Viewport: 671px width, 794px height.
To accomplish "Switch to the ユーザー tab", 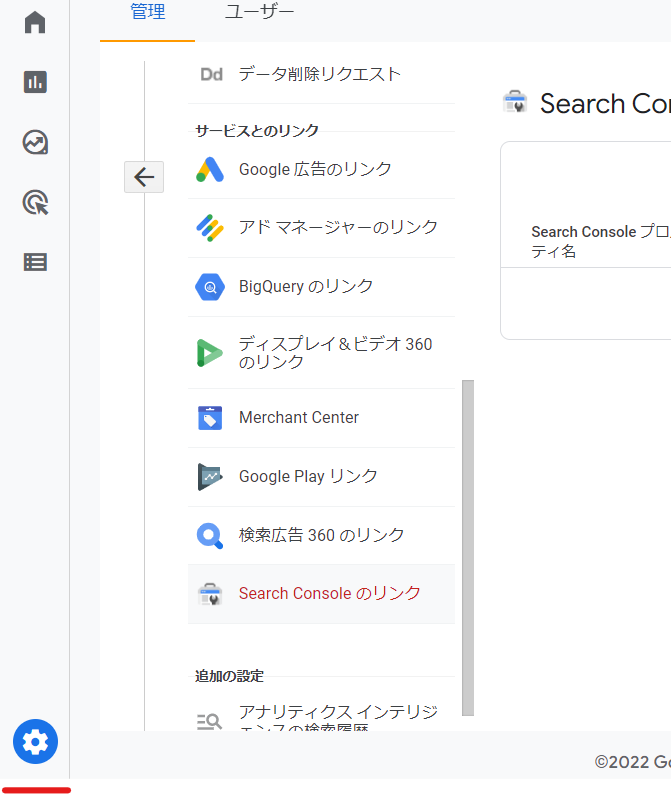I will click(x=259, y=12).
